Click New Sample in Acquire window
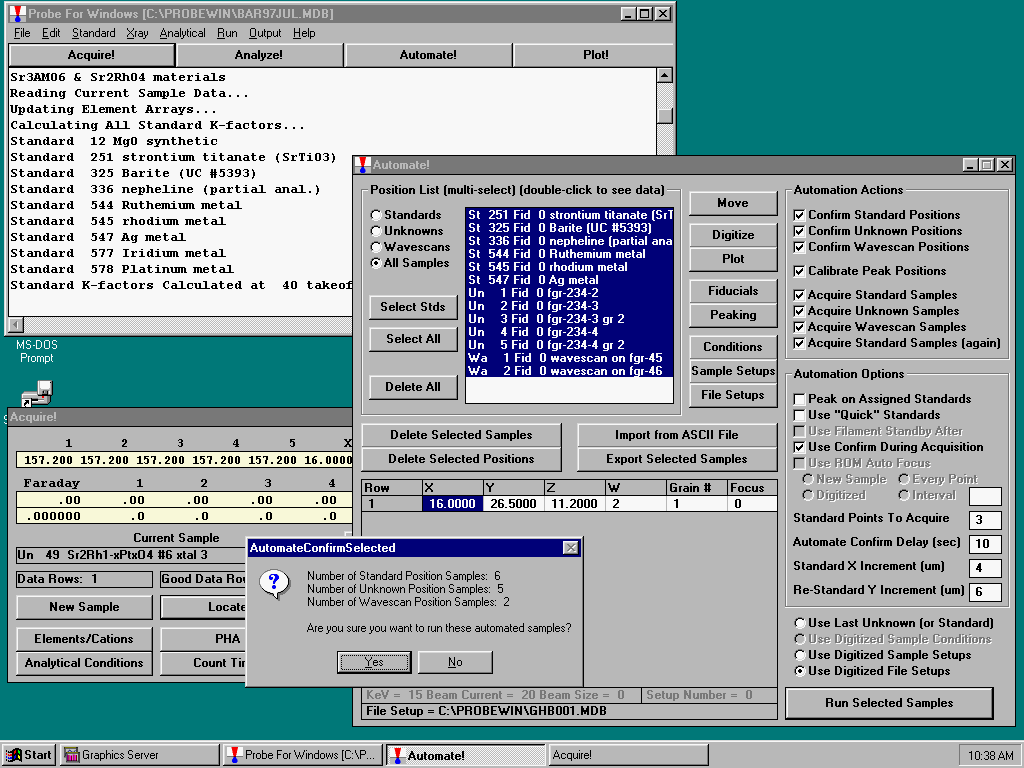The image size is (1024, 768). [84, 607]
